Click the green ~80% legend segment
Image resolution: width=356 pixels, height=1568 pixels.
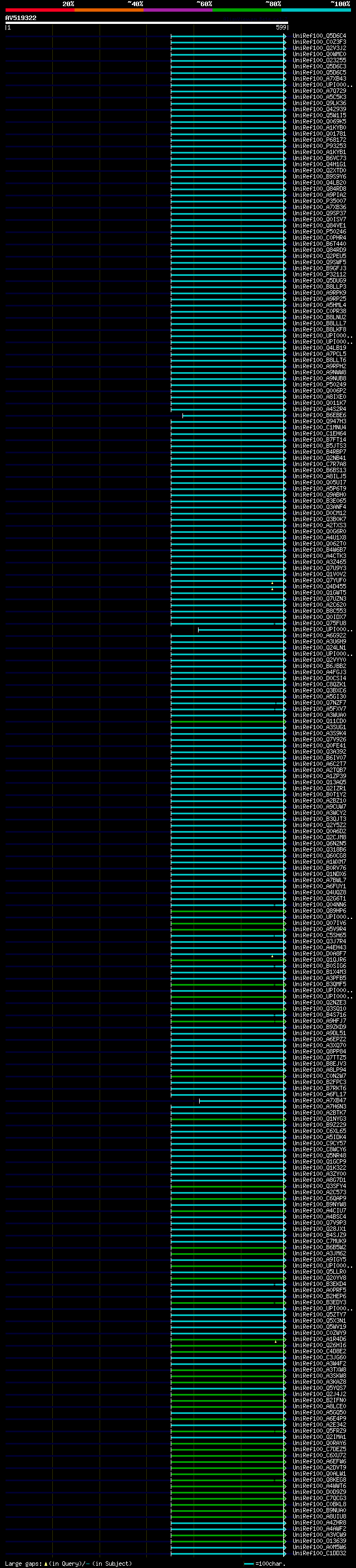[247, 10]
